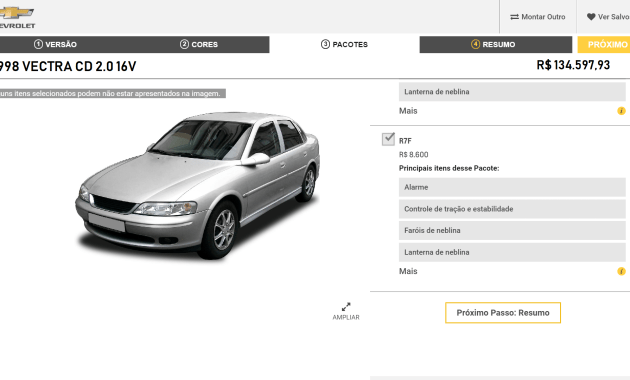This screenshot has width=630, height=380.
Task: Select the Pacotes step tab
Action: point(344,44)
